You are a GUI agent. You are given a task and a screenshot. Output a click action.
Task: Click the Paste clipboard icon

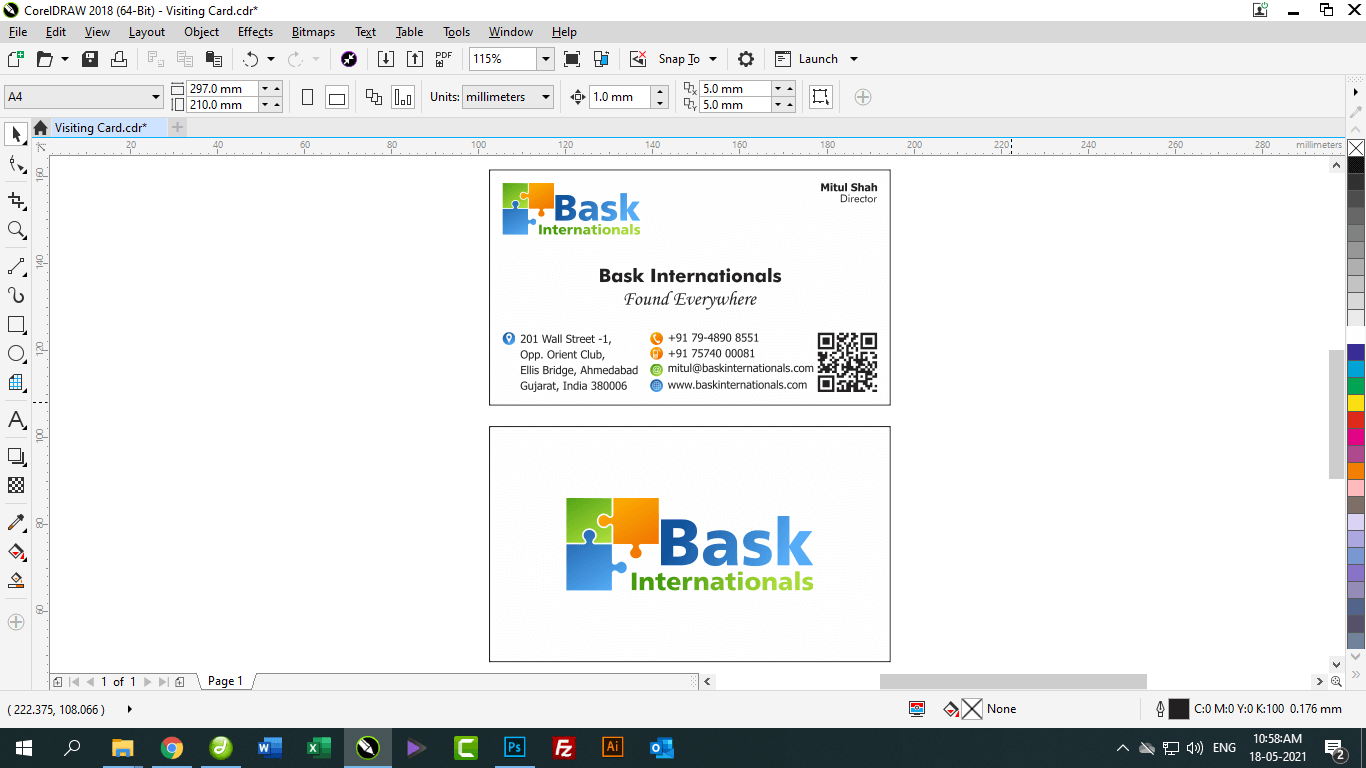213,59
